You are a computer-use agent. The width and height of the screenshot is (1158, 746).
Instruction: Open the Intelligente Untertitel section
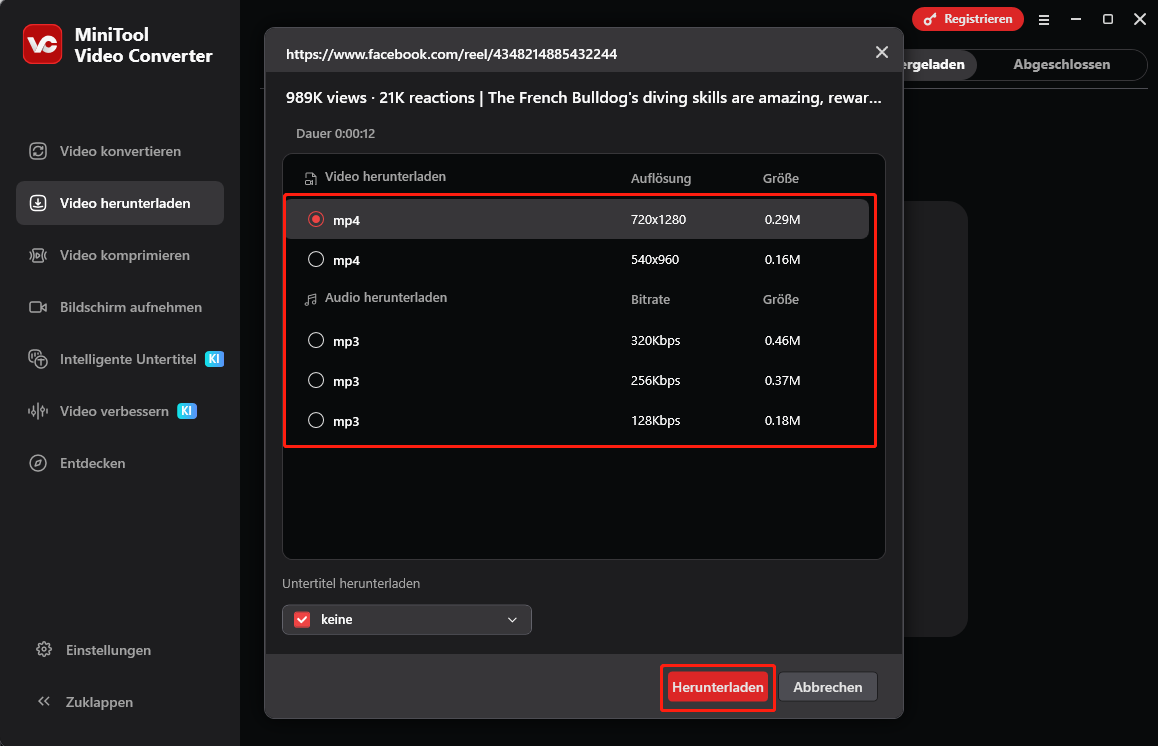click(120, 359)
